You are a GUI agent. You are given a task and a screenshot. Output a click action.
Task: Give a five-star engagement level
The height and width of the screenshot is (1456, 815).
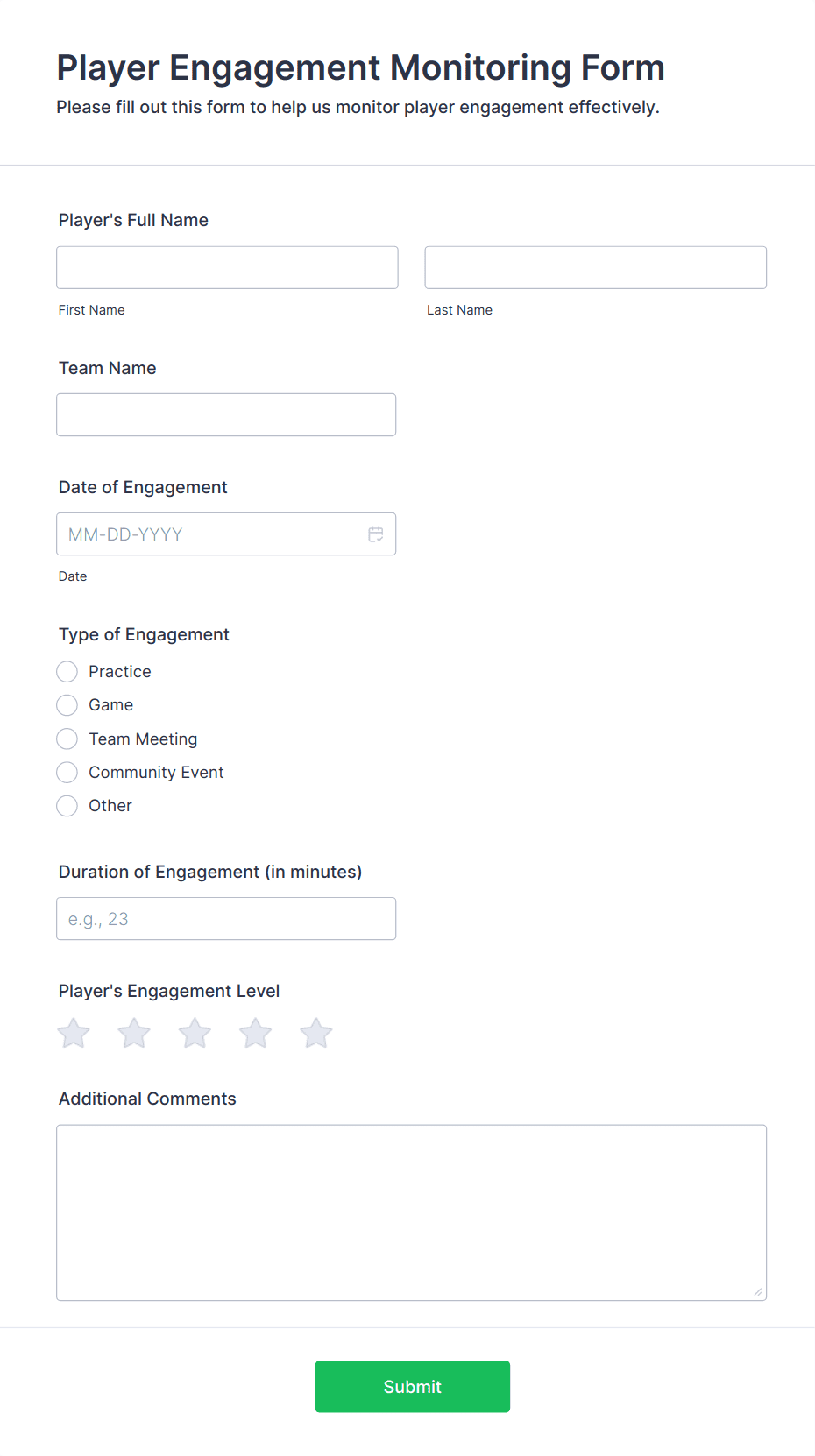pyautogui.click(x=315, y=1034)
